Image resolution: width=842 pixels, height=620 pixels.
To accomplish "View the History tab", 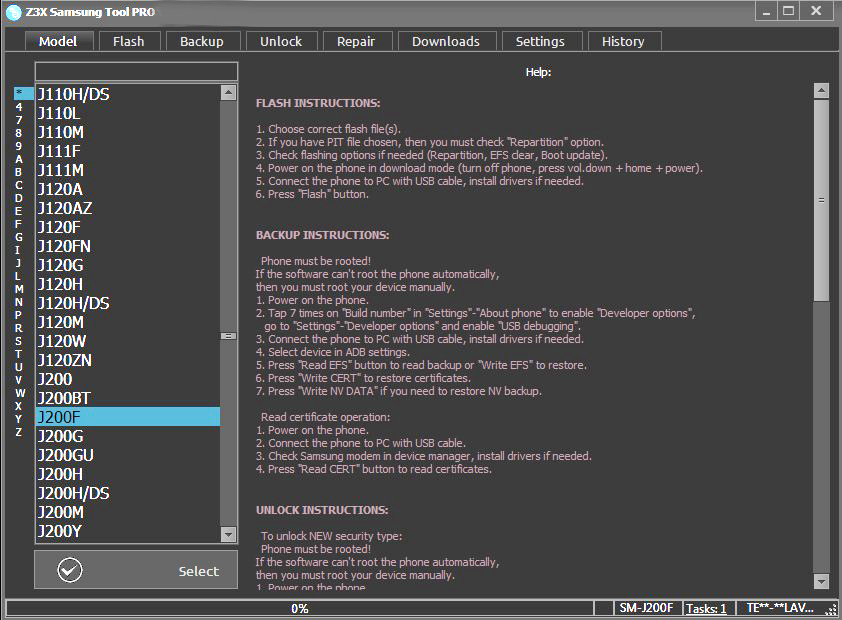I will (623, 41).
